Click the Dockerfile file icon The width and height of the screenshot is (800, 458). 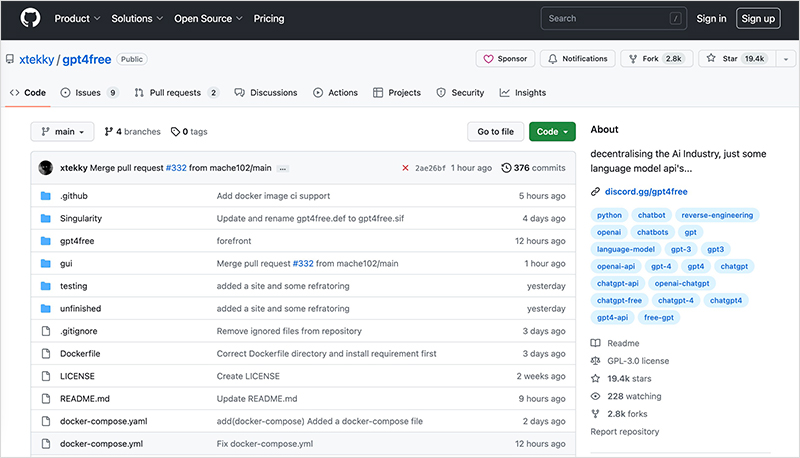46,353
